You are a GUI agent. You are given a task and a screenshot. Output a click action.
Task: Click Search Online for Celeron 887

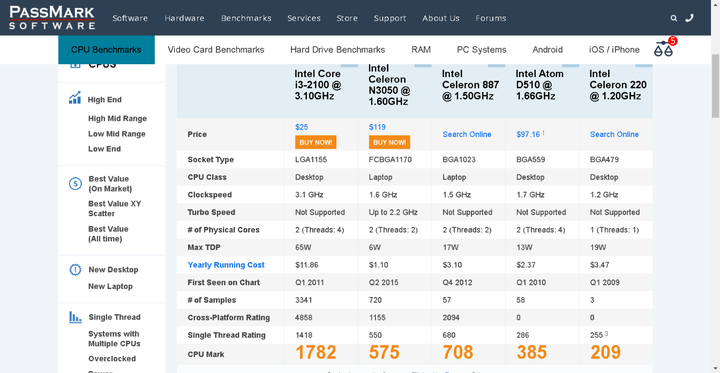click(x=467, y=135)
